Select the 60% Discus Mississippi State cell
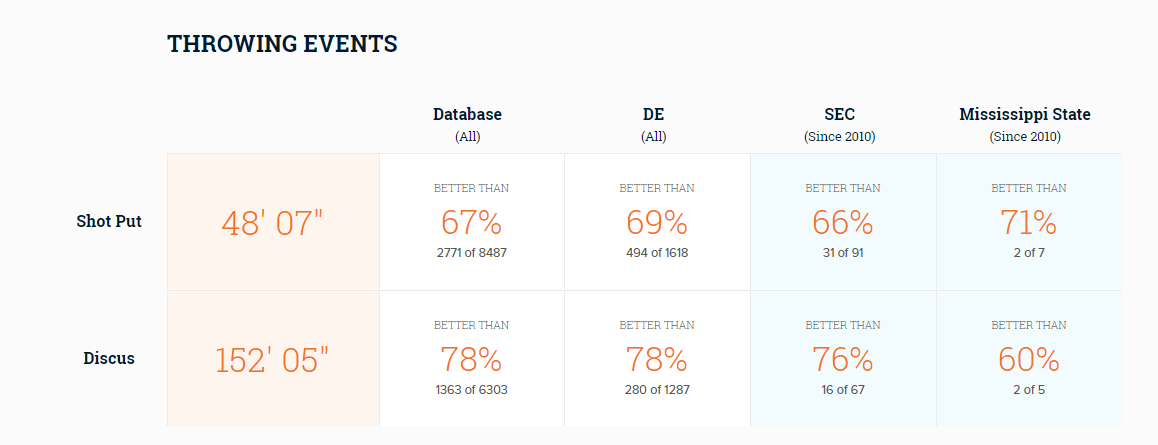1158x445 pixels. (1029, 359)
